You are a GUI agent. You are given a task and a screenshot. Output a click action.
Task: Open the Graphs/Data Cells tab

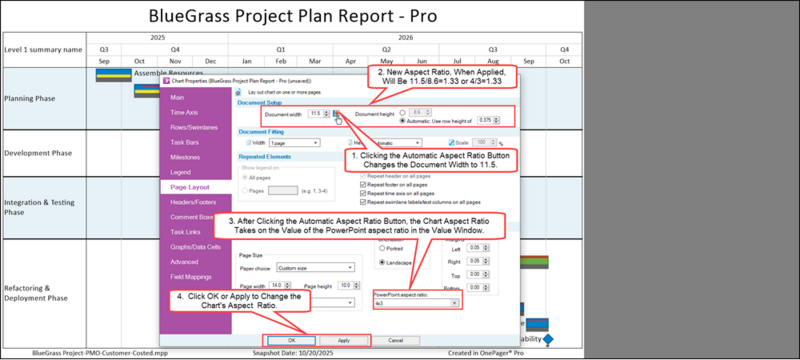[x=195, y=247]
